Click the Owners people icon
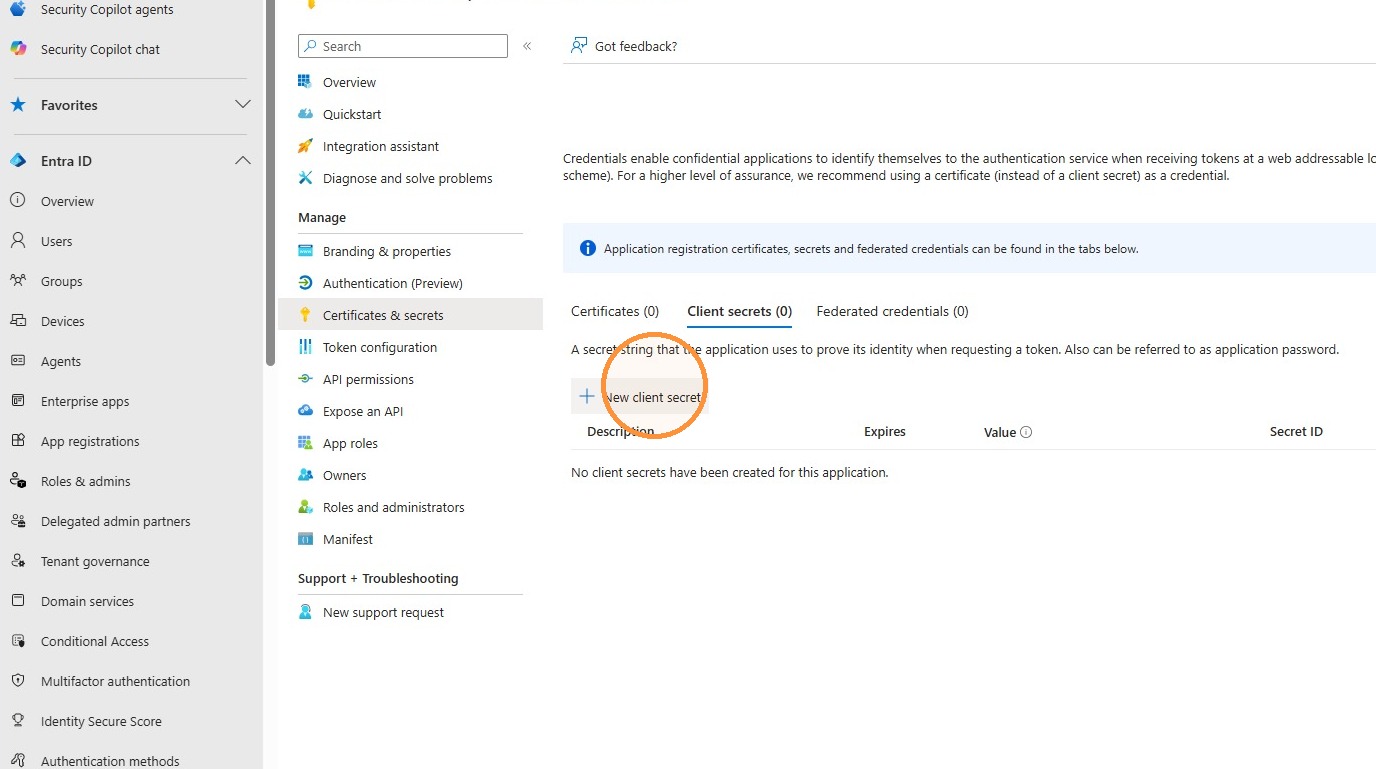Image resolution: width=1376 pixels, height=769 pixels. click(306, 475)
